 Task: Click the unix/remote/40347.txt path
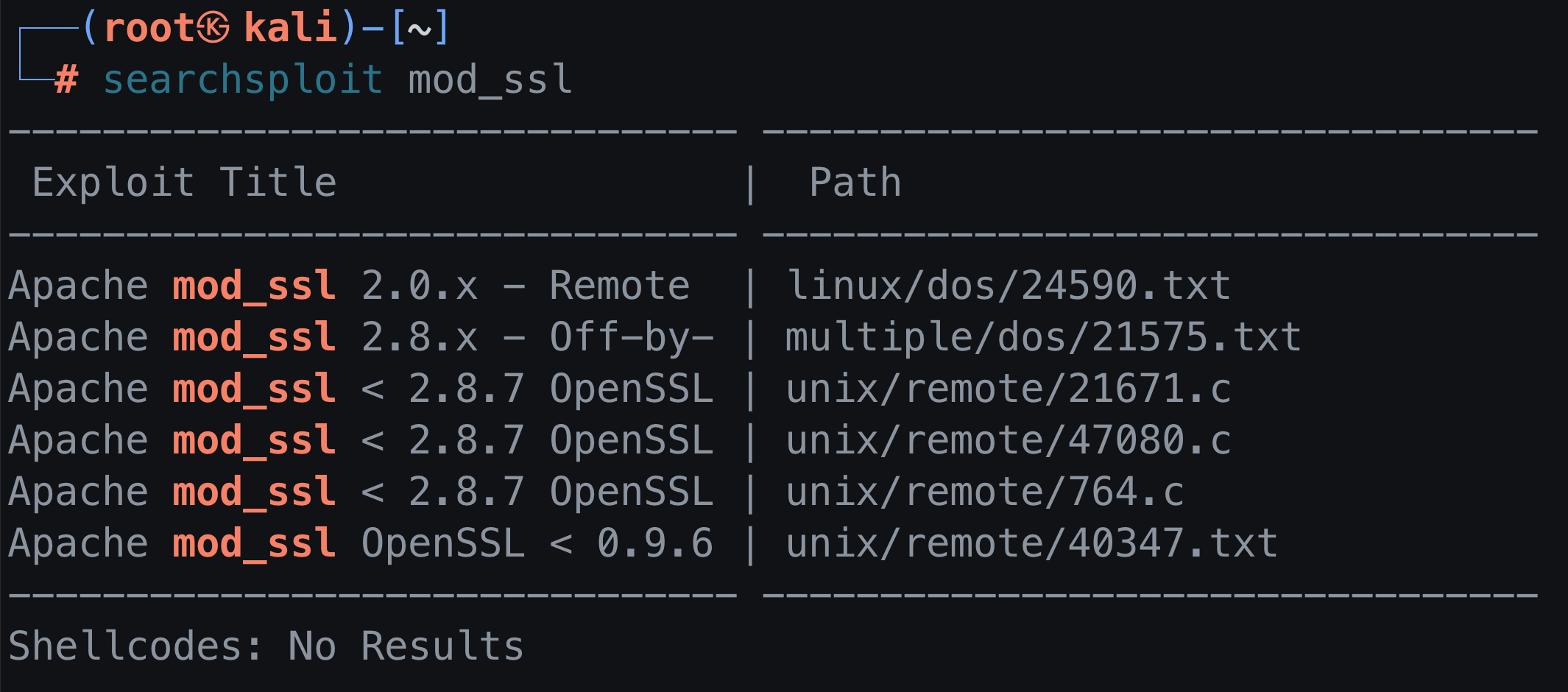click(x=1031, y=543)
